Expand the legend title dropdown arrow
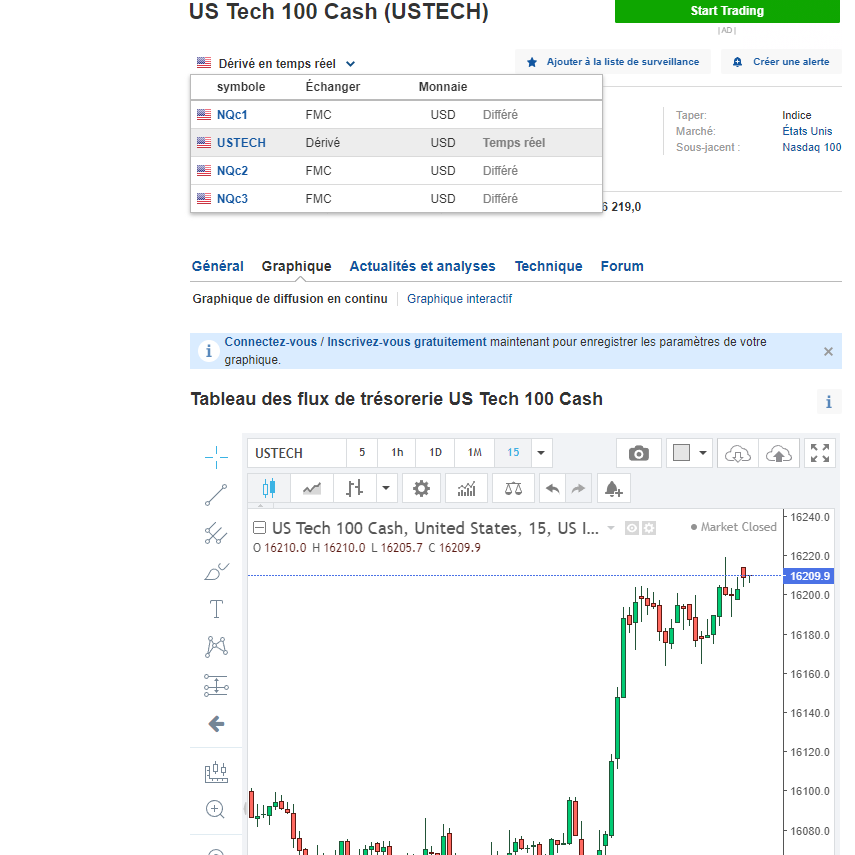The width and height of the screenshot is (855, 855). pyautogui.click(x=611, y=528)
